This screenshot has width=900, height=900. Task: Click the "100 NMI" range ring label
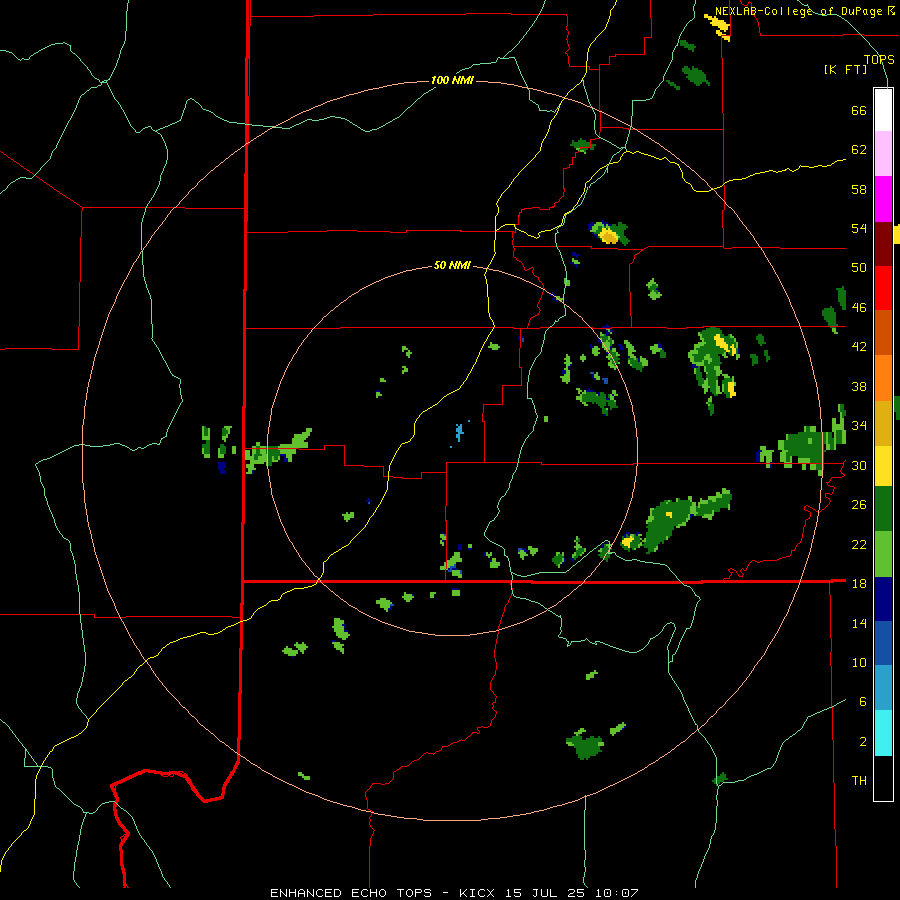click(x=452, y=80)
